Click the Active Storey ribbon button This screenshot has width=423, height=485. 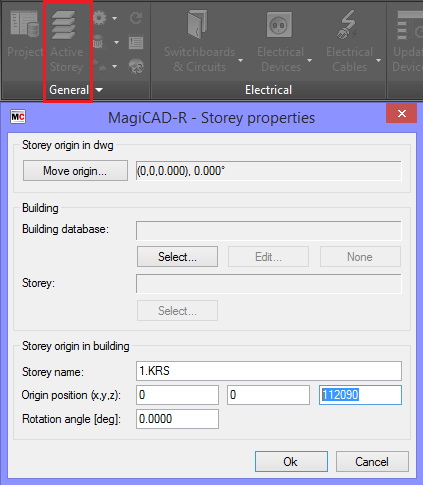click(67, 41)
